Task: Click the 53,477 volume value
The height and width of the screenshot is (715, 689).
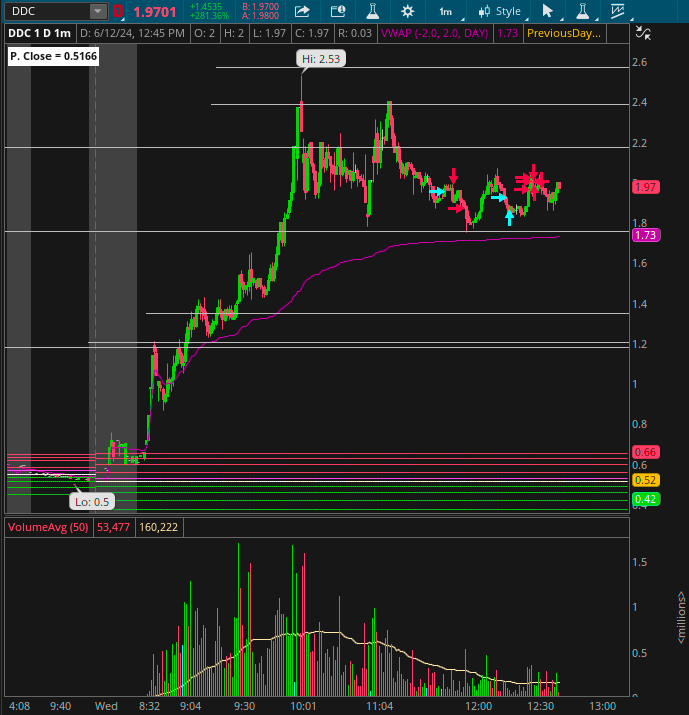Action: 114,527
